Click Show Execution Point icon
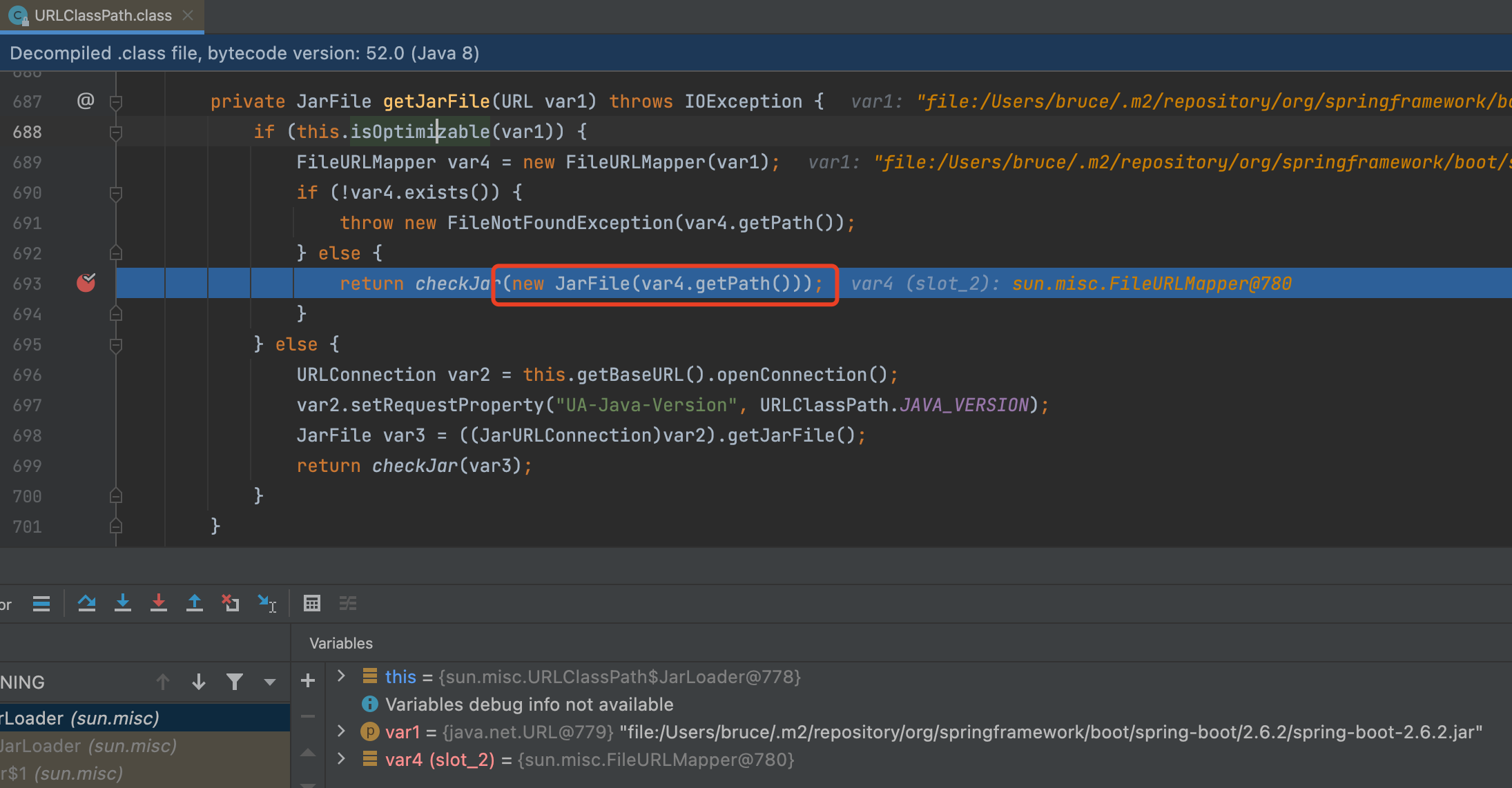 click(41, 604)
